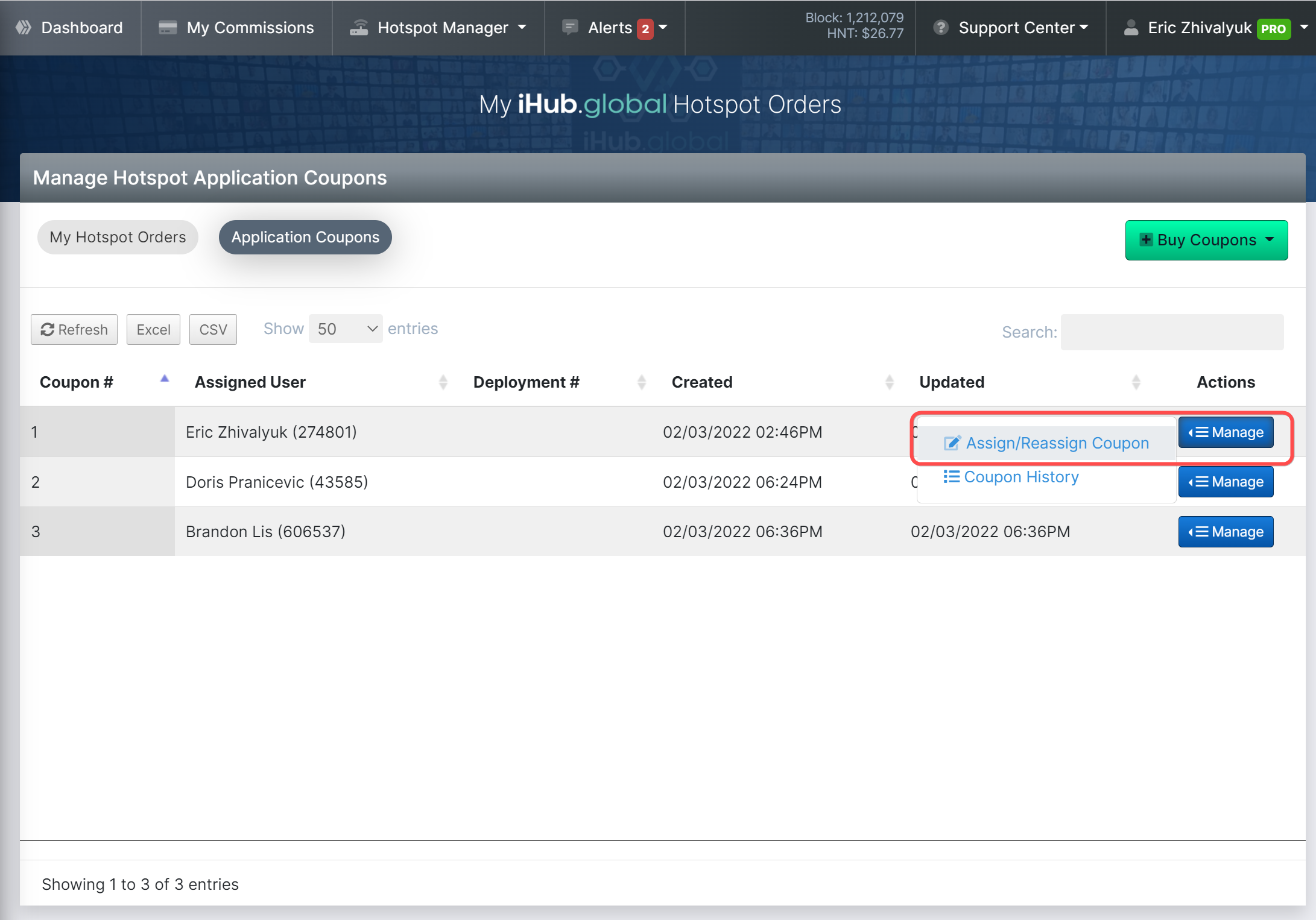Click the plus icon on Buy Coupons
Viewport: 1316px width, 920px height.
coord(1146,239)
